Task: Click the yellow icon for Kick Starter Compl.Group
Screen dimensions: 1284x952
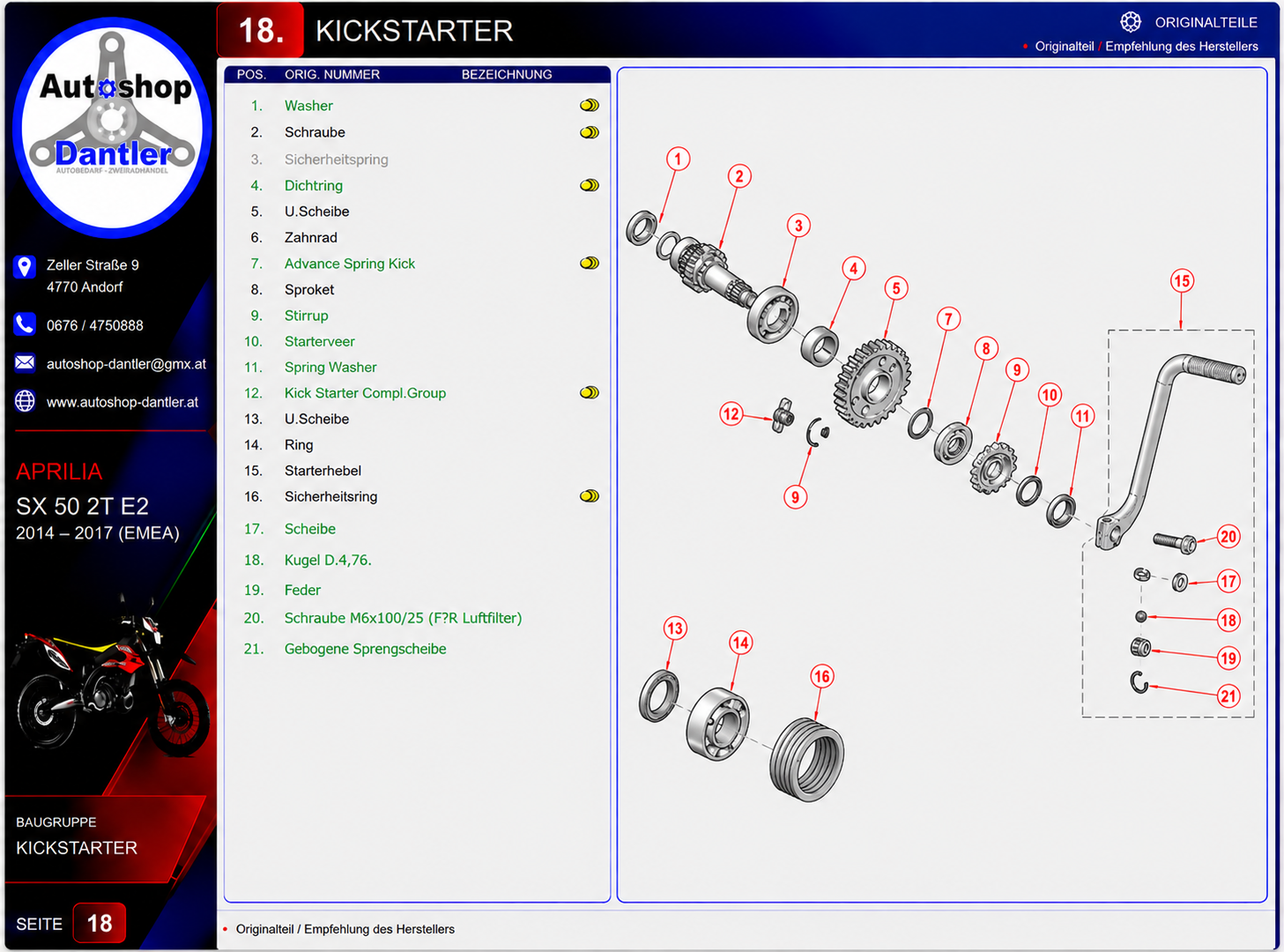Action: 590,393
